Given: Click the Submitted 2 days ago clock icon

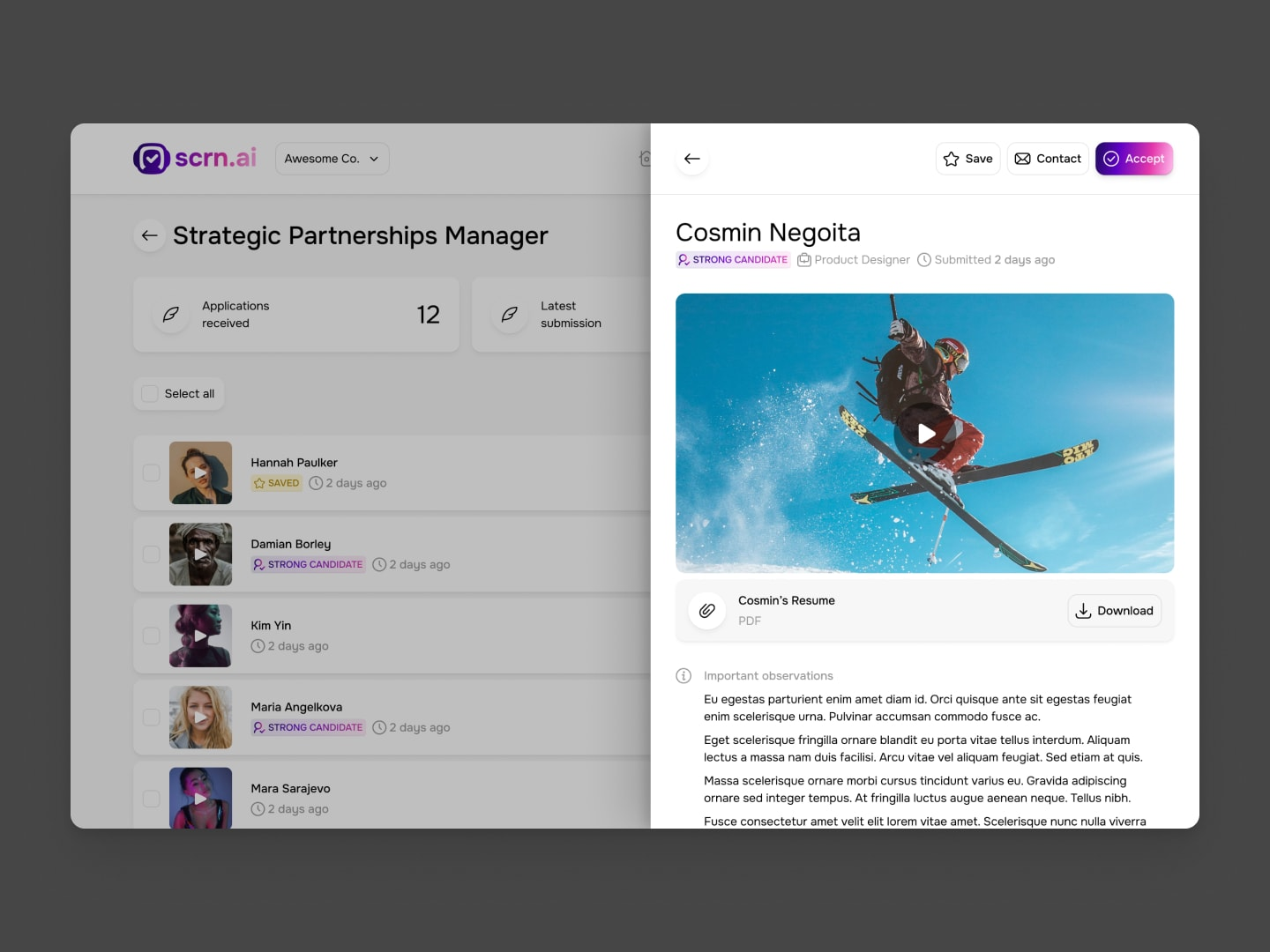Looking at the screenshot, I should coord(924,260).
